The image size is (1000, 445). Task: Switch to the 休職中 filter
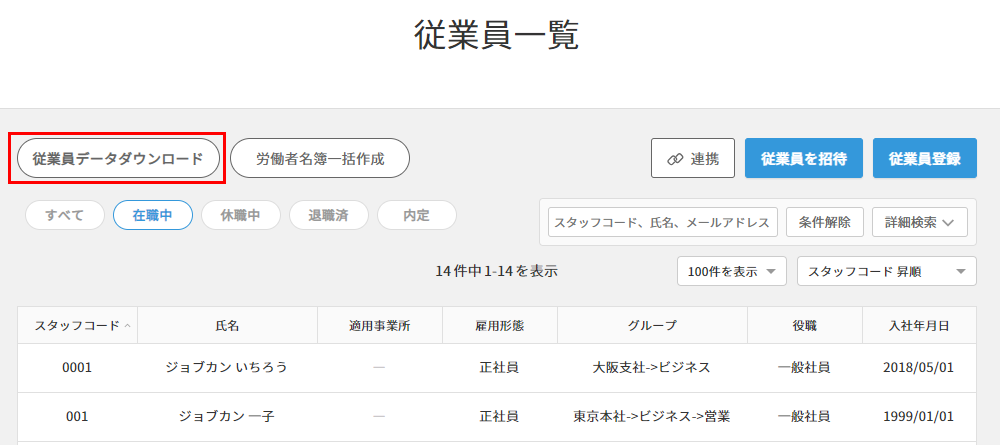(241, 215)
